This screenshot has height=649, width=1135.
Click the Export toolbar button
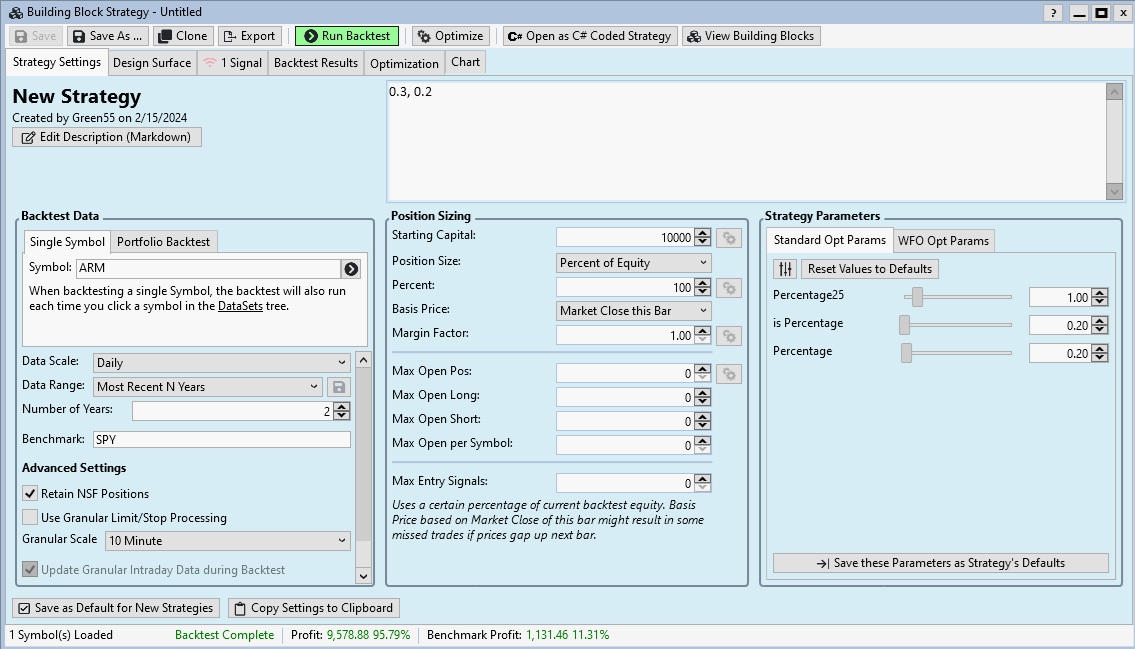pyautogui.click(x=249, y=36)
